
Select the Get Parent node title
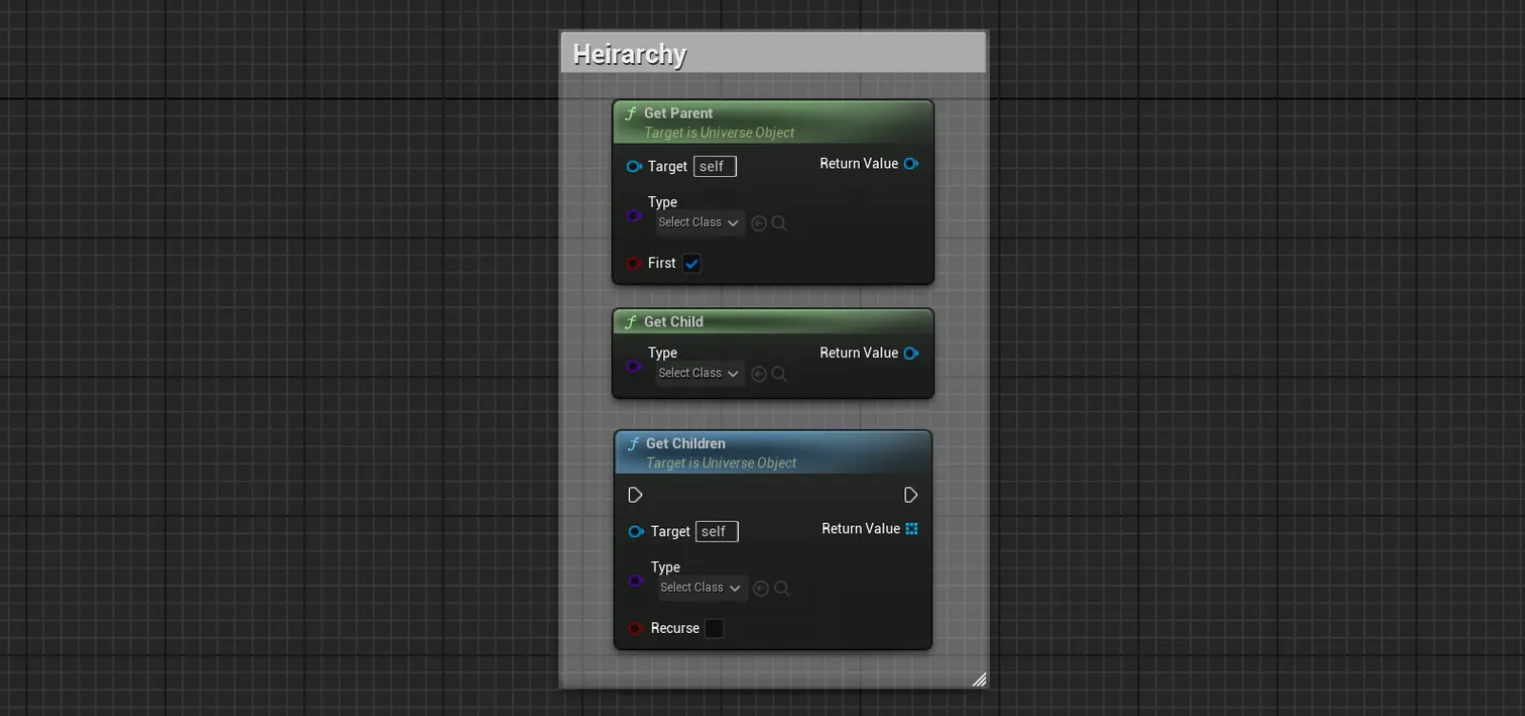678,114
